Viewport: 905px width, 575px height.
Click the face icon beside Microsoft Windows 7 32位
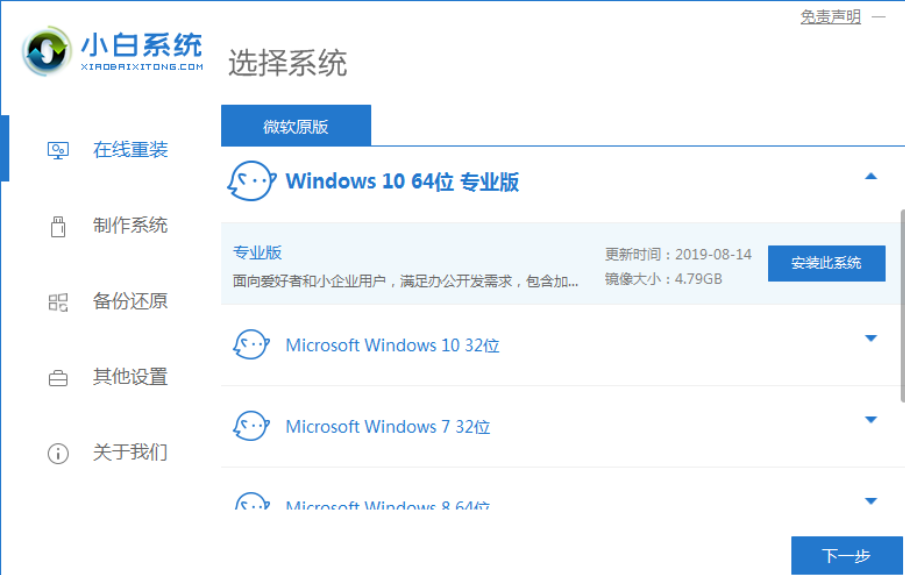[251, 426]
